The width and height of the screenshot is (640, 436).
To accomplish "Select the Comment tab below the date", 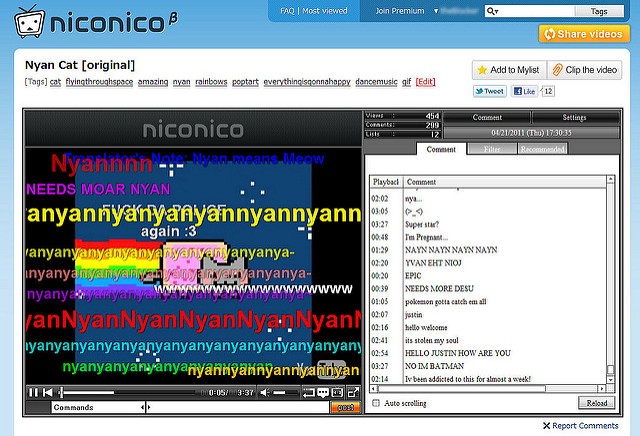I will click(441, 149).
